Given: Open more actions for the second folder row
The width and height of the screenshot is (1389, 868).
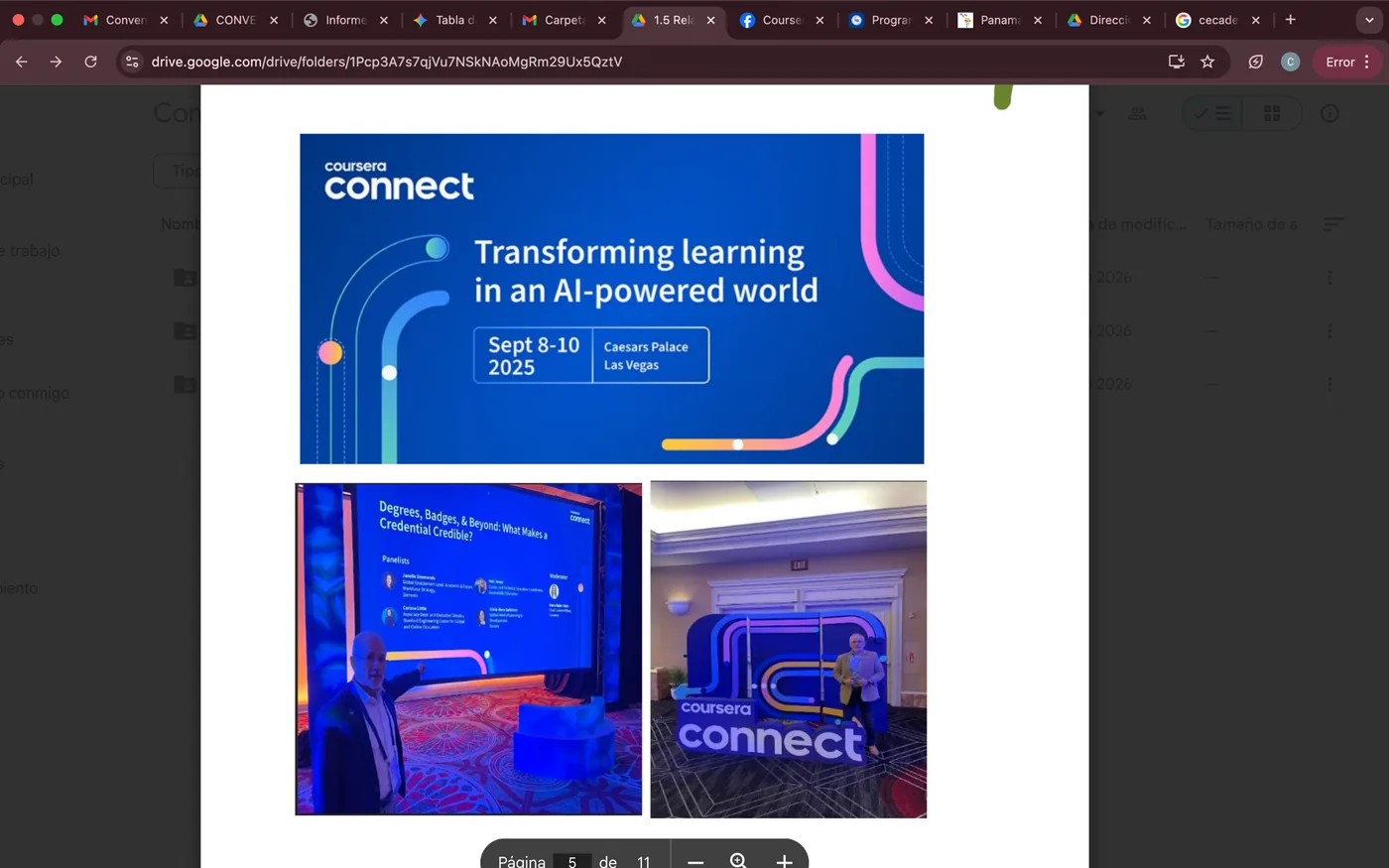Looking at the screenshot, I should pos(1329,331).
